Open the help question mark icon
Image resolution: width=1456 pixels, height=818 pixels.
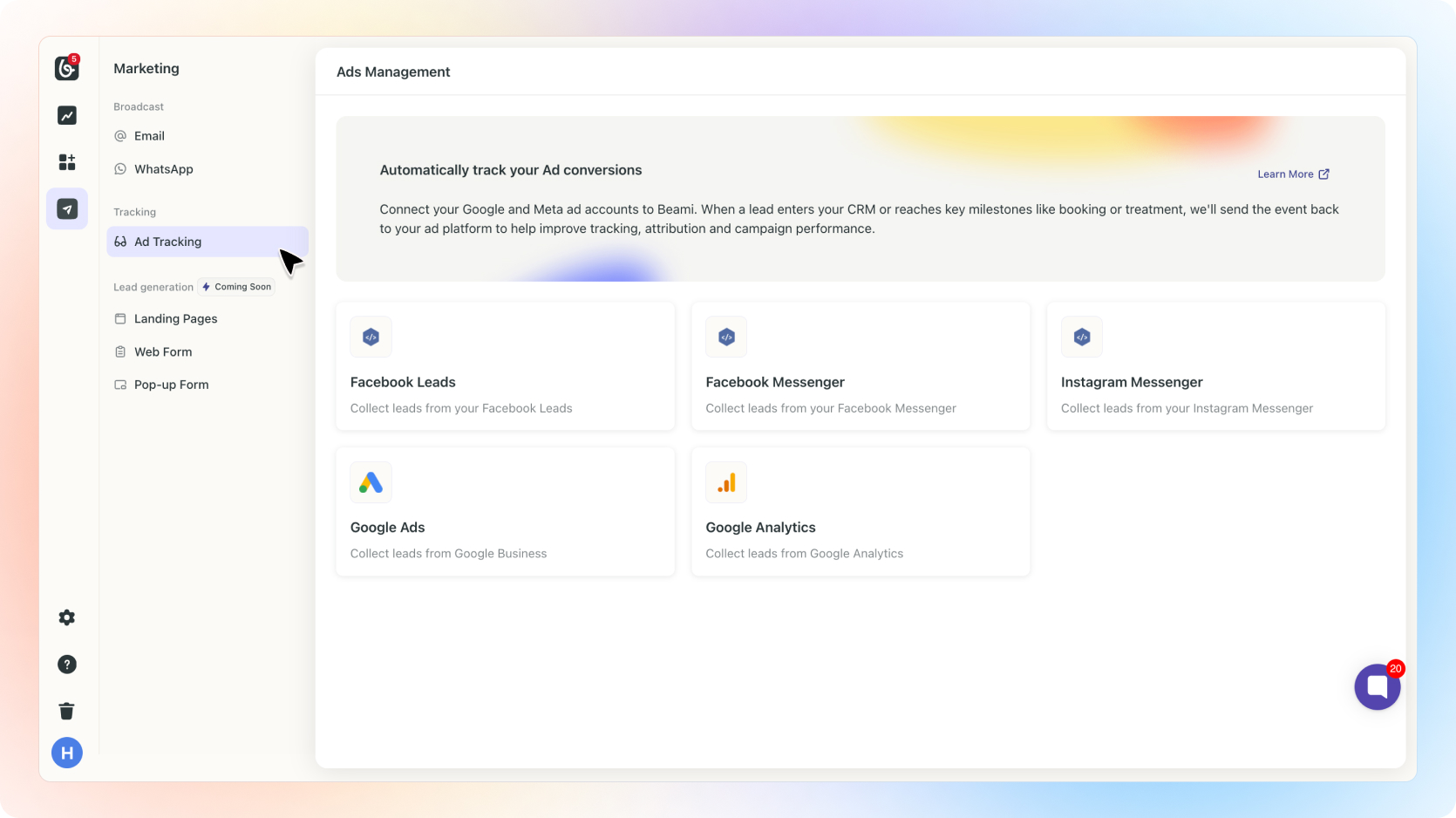tap(67, 665)
